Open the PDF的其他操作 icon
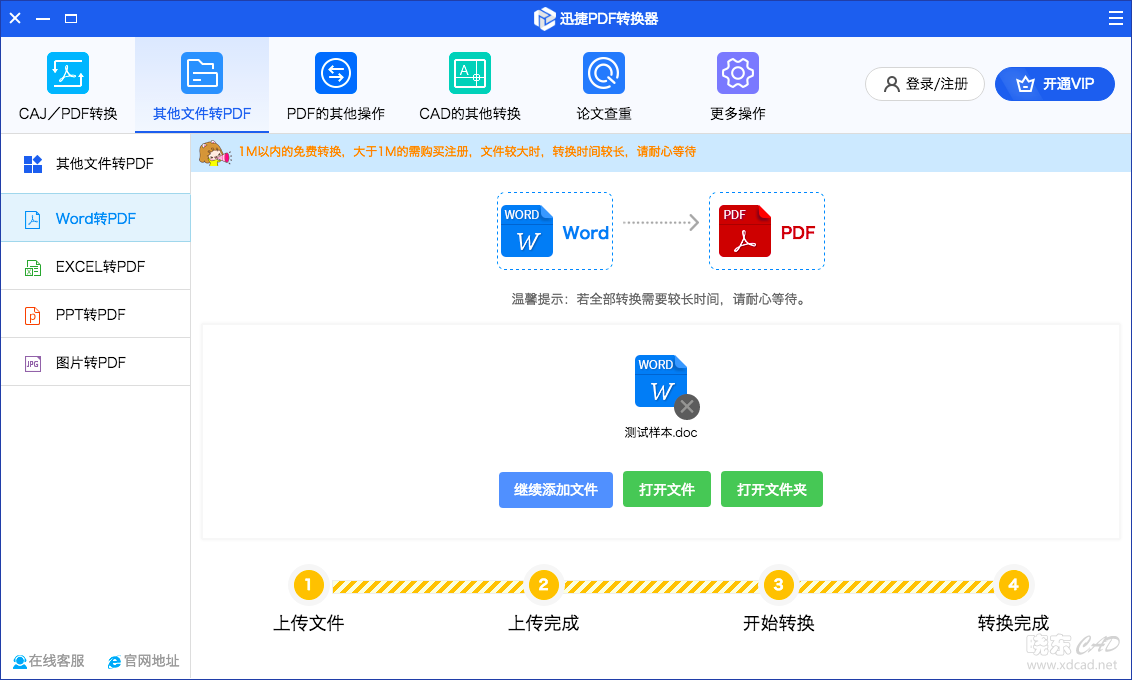Image resolution: width=1132 pixels, height=680 pixels. pyautogui.click(x=336, y=73)
